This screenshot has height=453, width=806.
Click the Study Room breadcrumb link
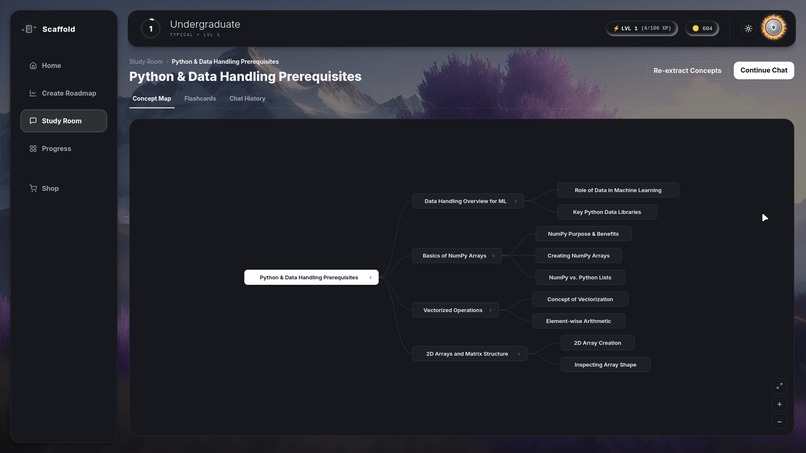point(146,62)
